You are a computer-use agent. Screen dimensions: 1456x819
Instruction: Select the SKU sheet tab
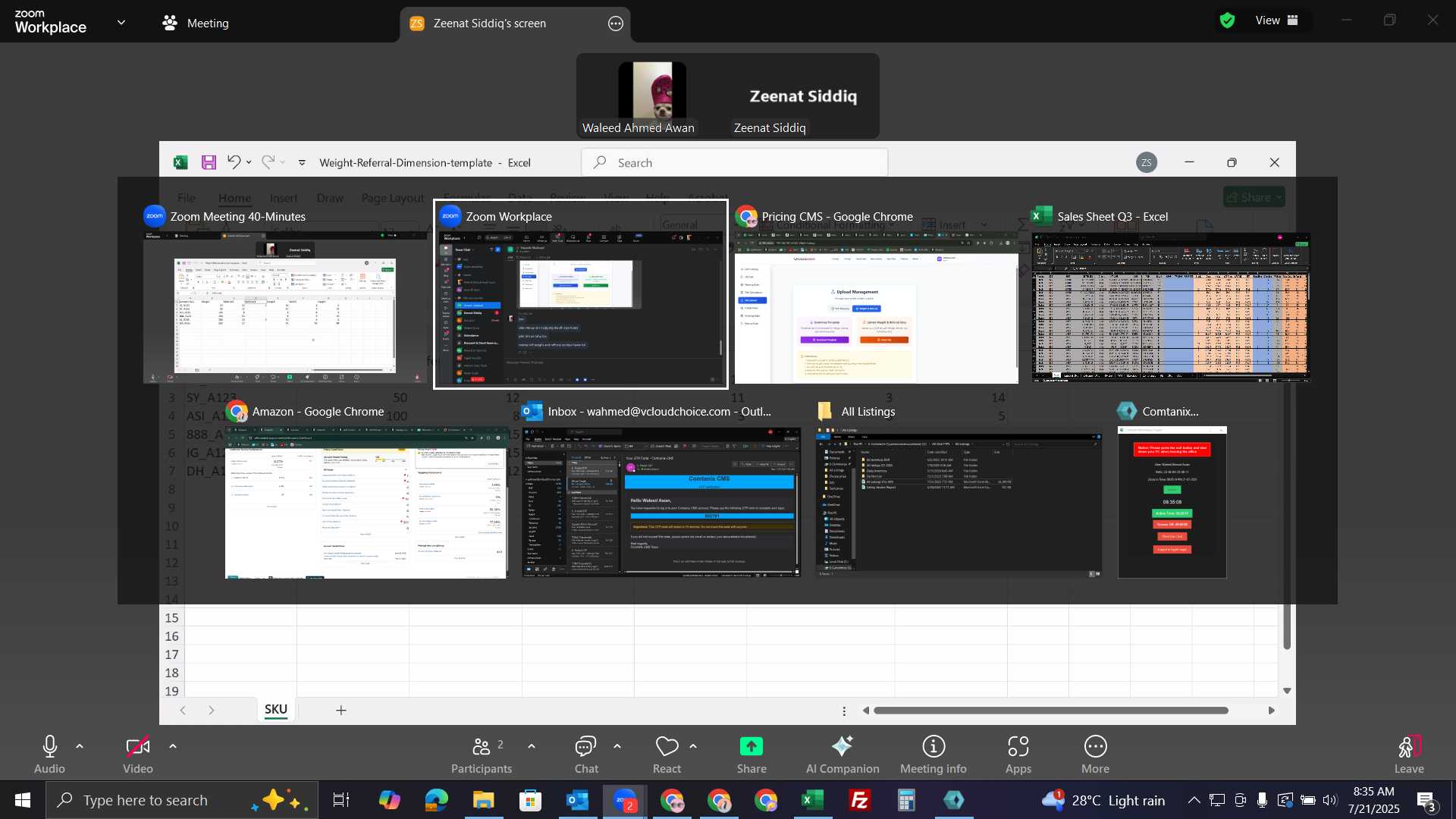275,710
